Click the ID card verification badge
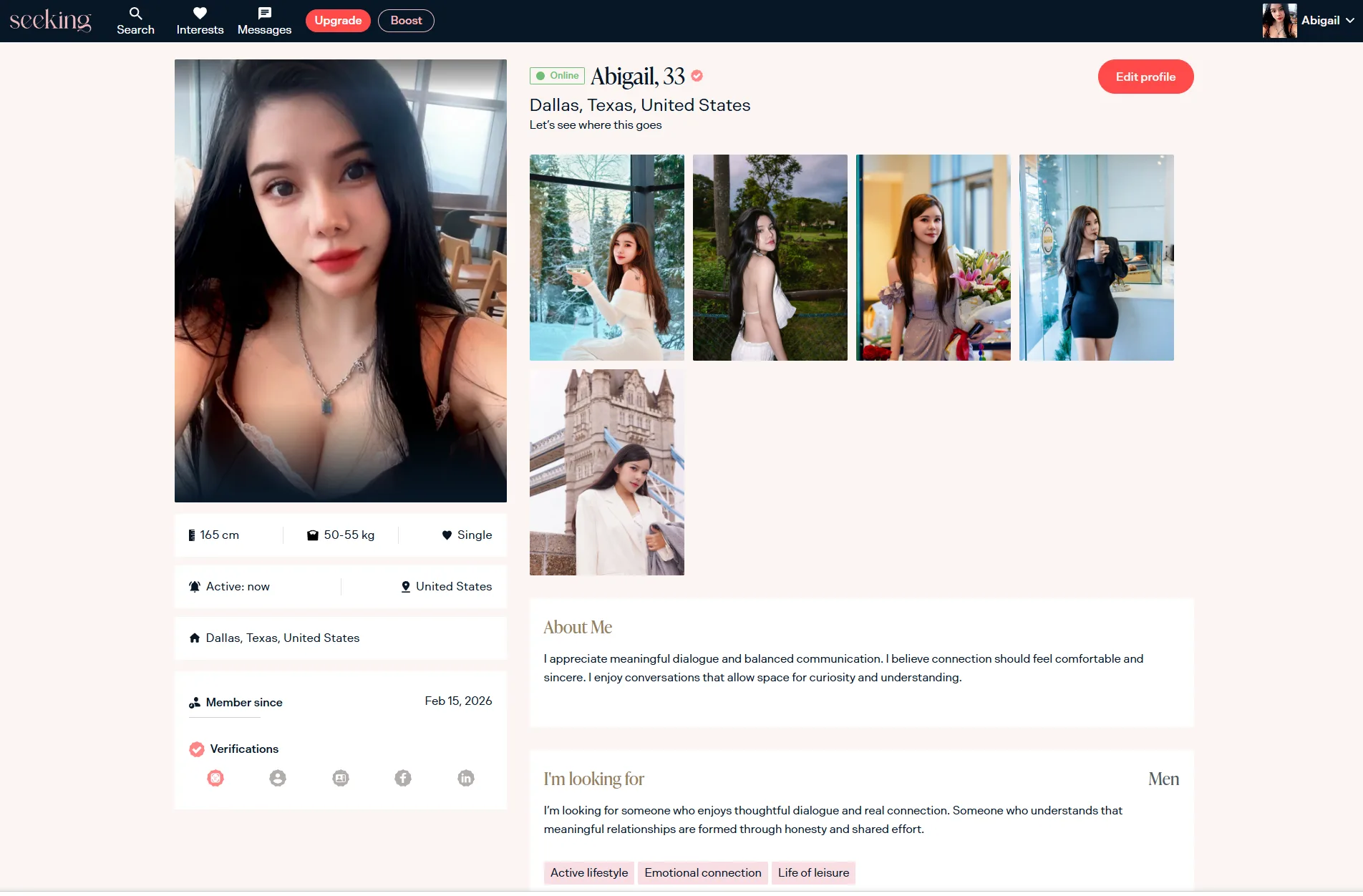The height and width of the screenshot is (896, 1363). 341,778
